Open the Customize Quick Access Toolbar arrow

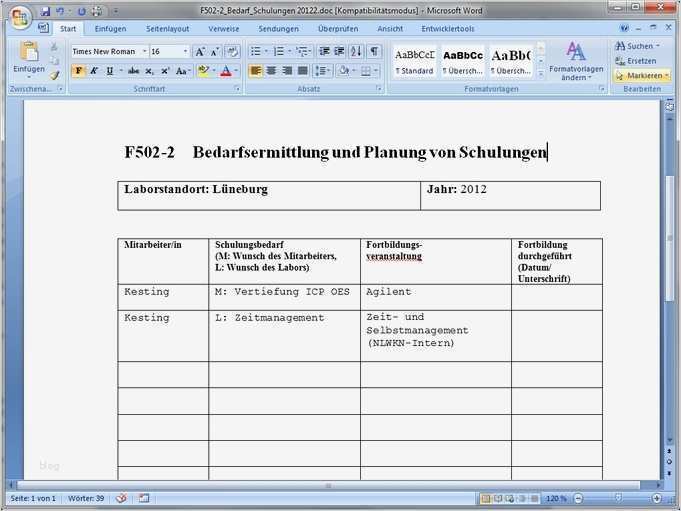pos(116,11)
